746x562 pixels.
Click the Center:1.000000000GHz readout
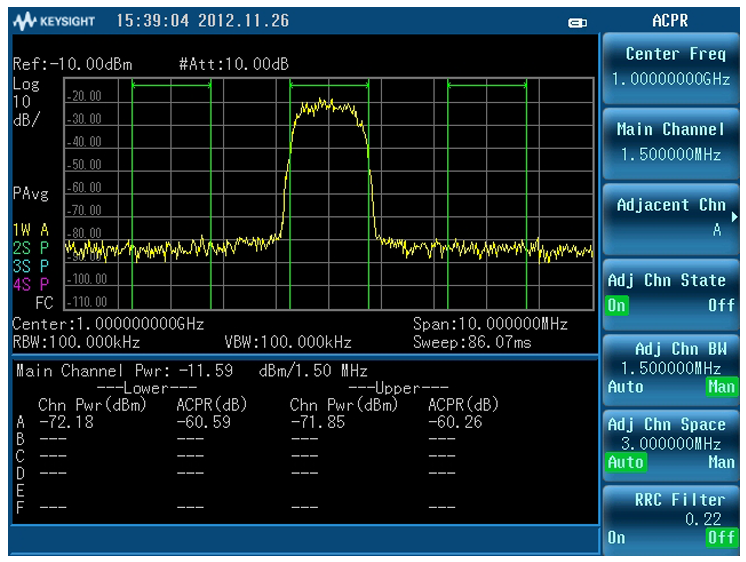pos(108,325)
